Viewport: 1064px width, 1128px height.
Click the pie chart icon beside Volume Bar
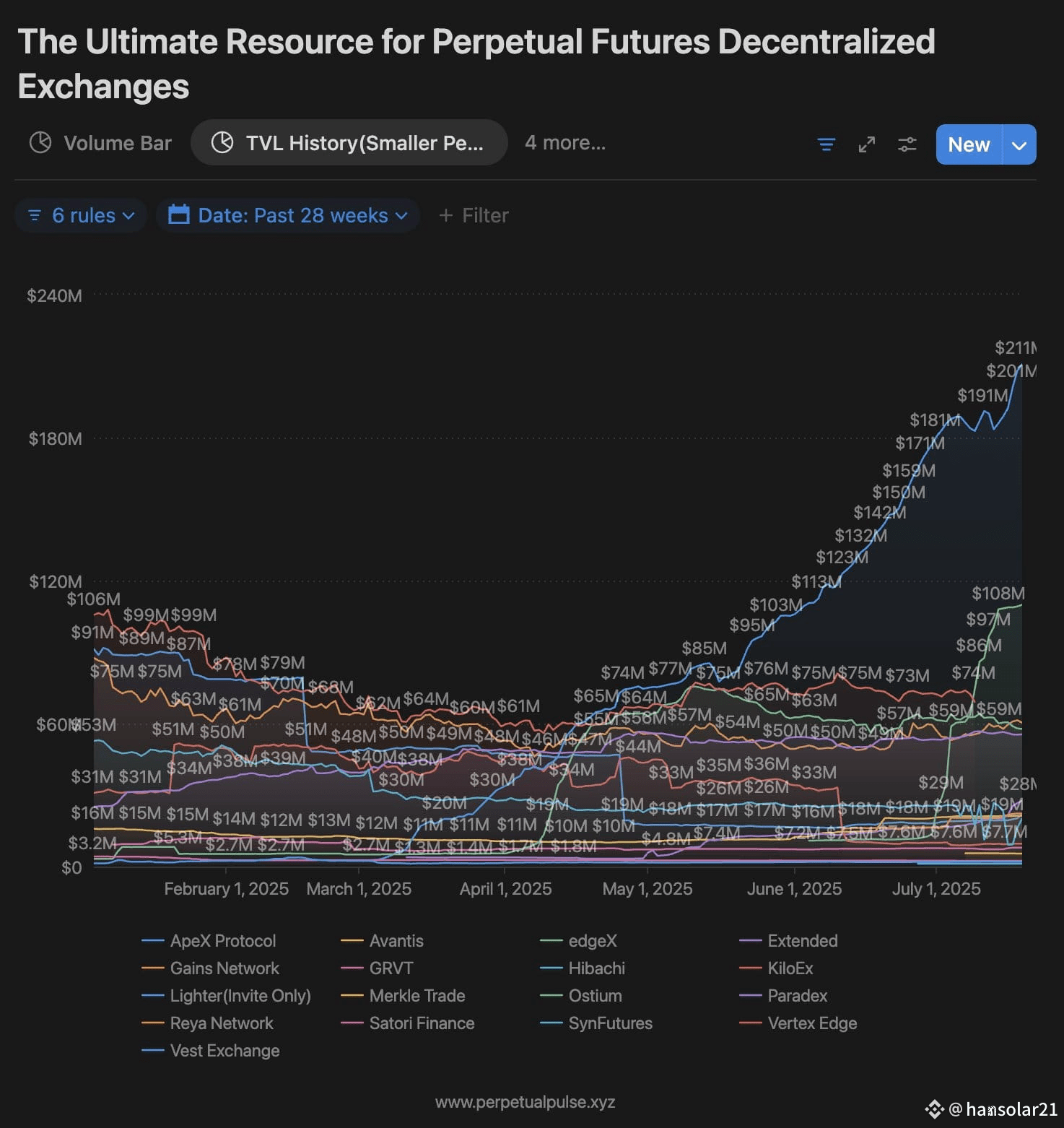pos(40,142)
